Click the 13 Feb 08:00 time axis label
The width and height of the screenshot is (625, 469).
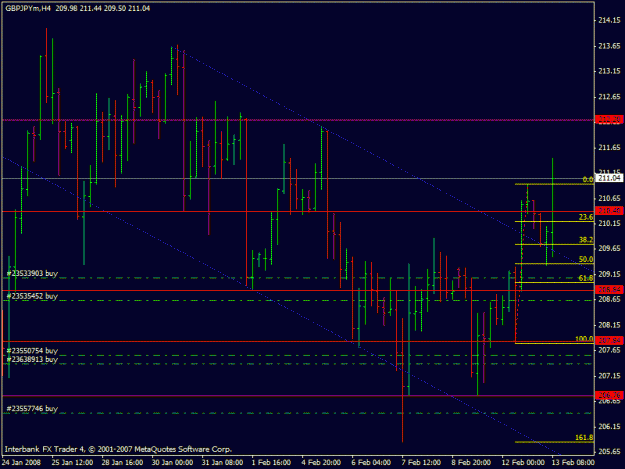coord(573,462)
